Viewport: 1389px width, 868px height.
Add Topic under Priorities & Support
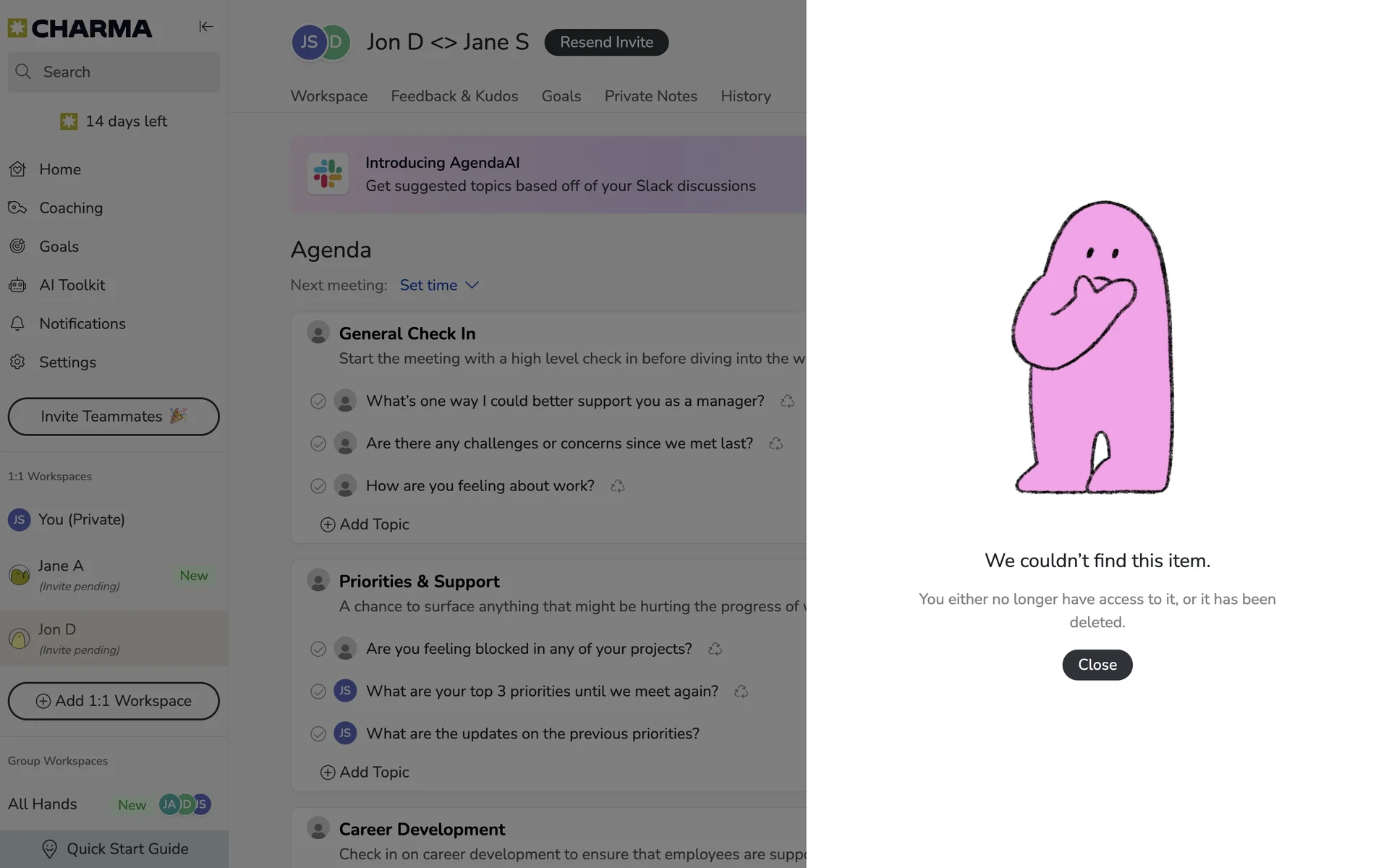click(x=365, y=772)
